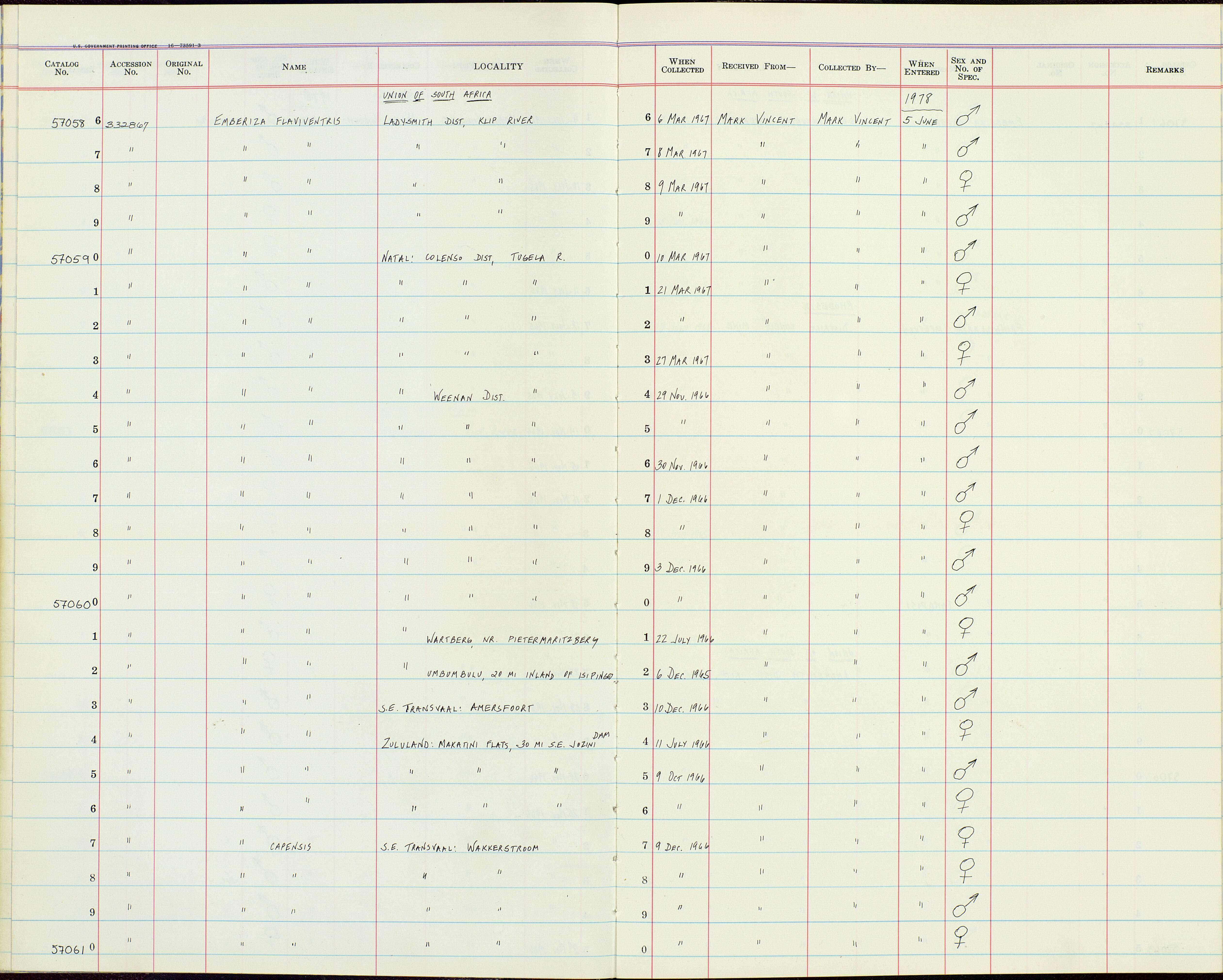Image resolution: width=1223 pixels, height=980 pixels.
Task: Select the collected date '1 Dec. 1966'
Action: (682, 499)
